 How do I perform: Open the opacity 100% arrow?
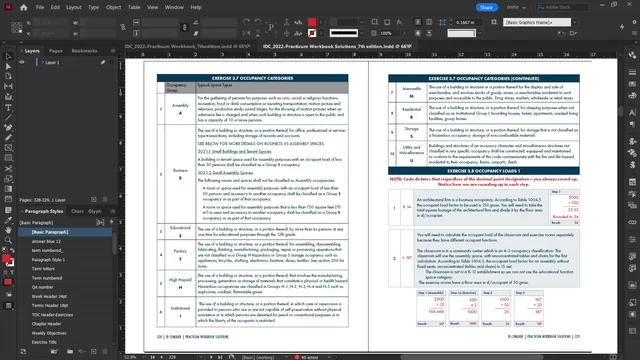pyautogui.click(x=404, y=33)
